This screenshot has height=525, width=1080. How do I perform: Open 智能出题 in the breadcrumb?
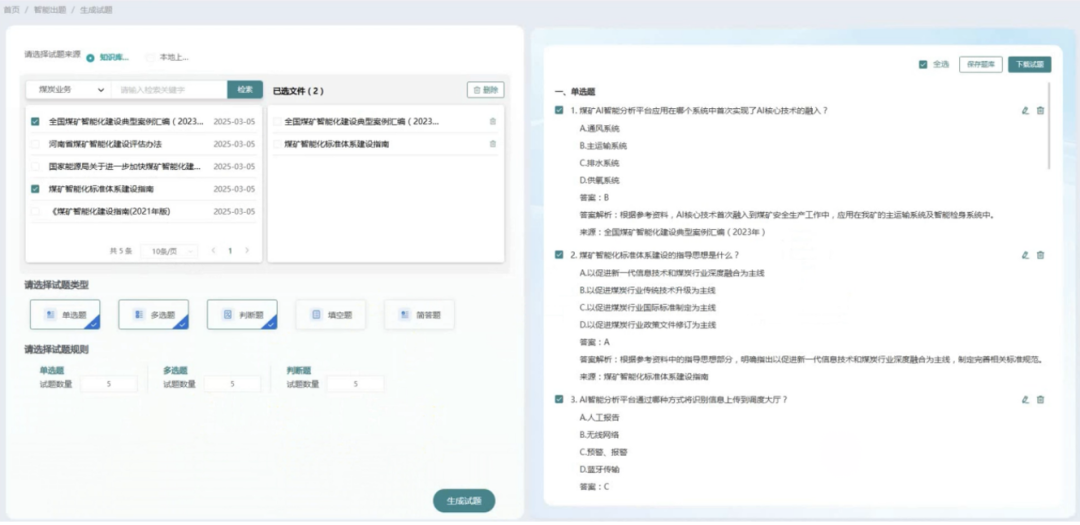coord(50,10)
